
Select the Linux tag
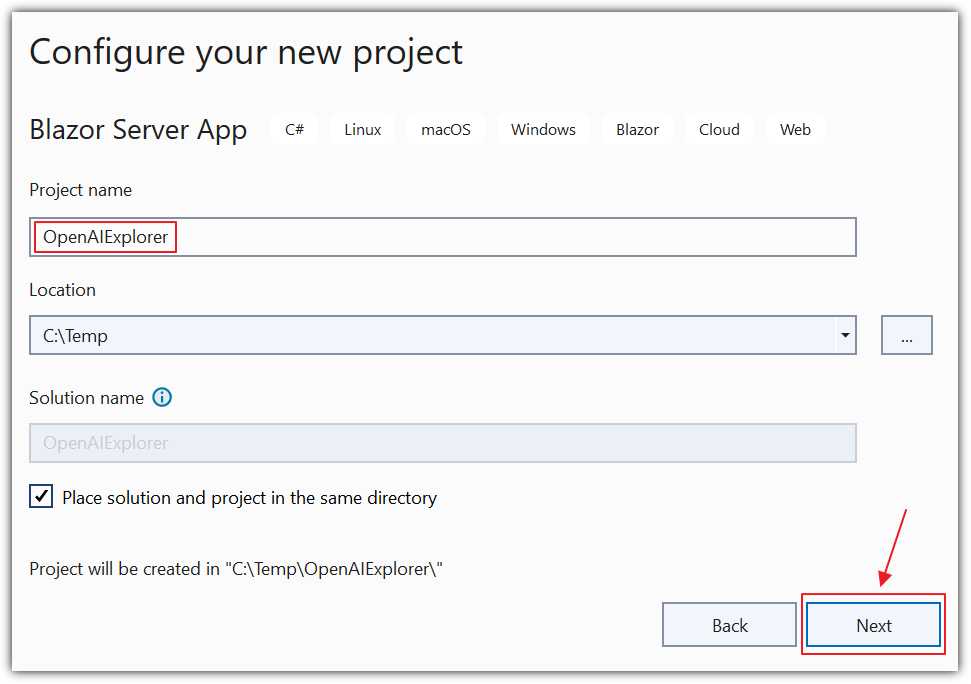pyautogui.click(x=361, y=129)
